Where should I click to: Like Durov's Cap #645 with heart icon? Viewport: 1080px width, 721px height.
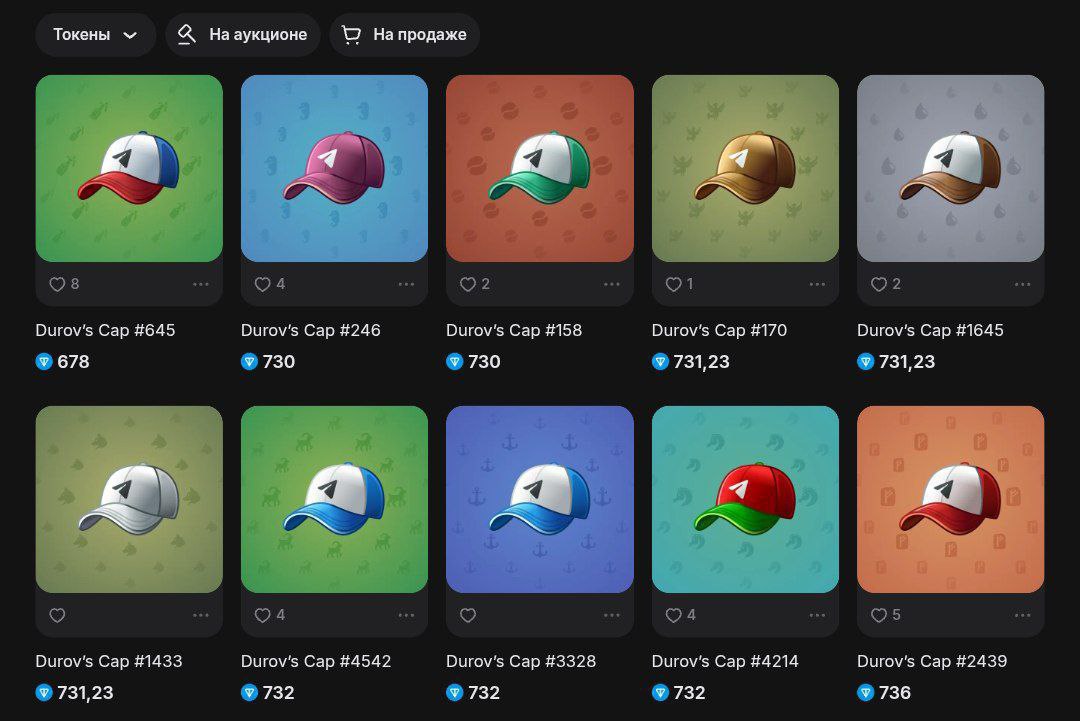(x=57, y=284)
